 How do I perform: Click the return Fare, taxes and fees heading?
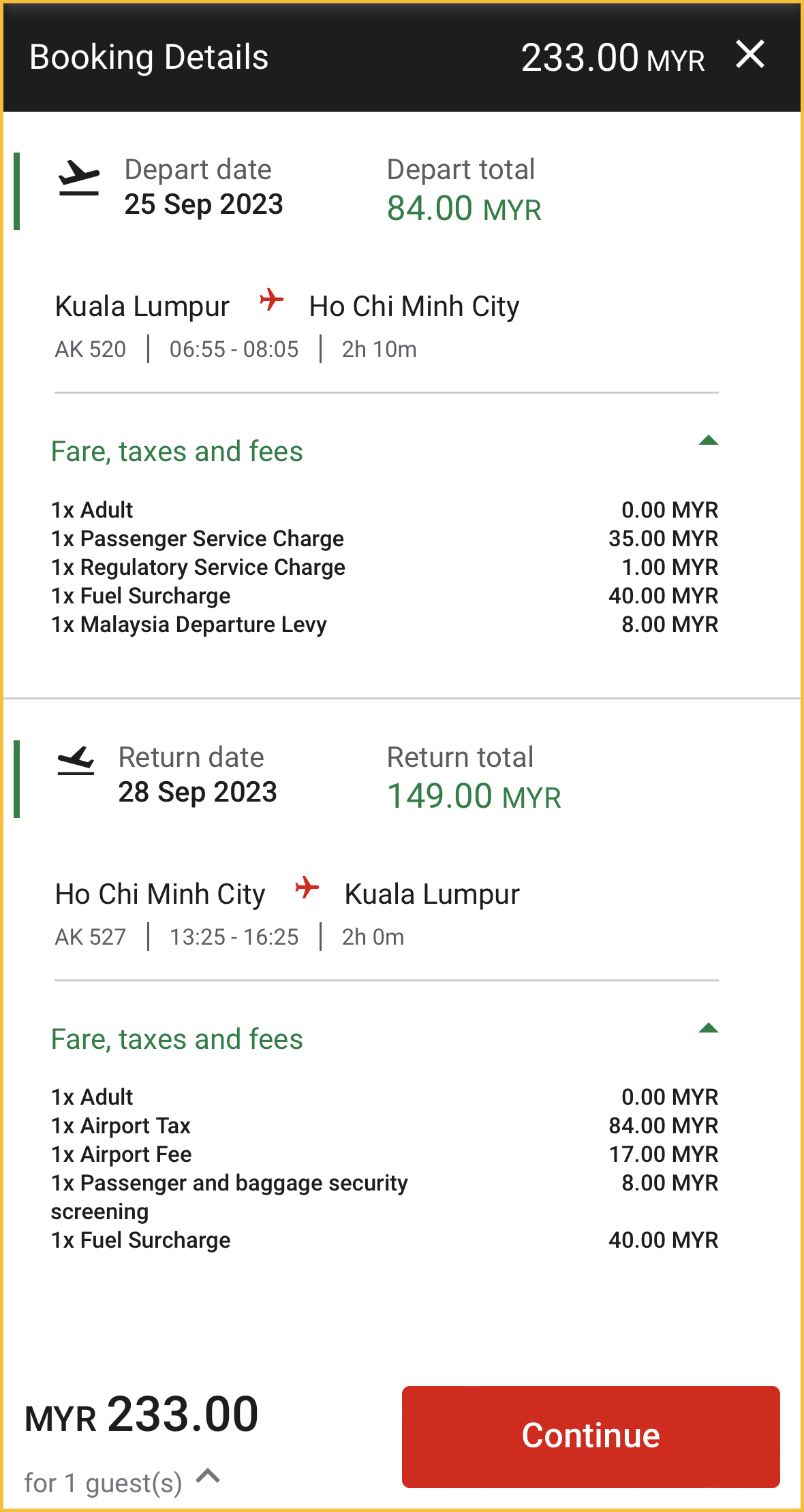click(x=176, y=1039)
